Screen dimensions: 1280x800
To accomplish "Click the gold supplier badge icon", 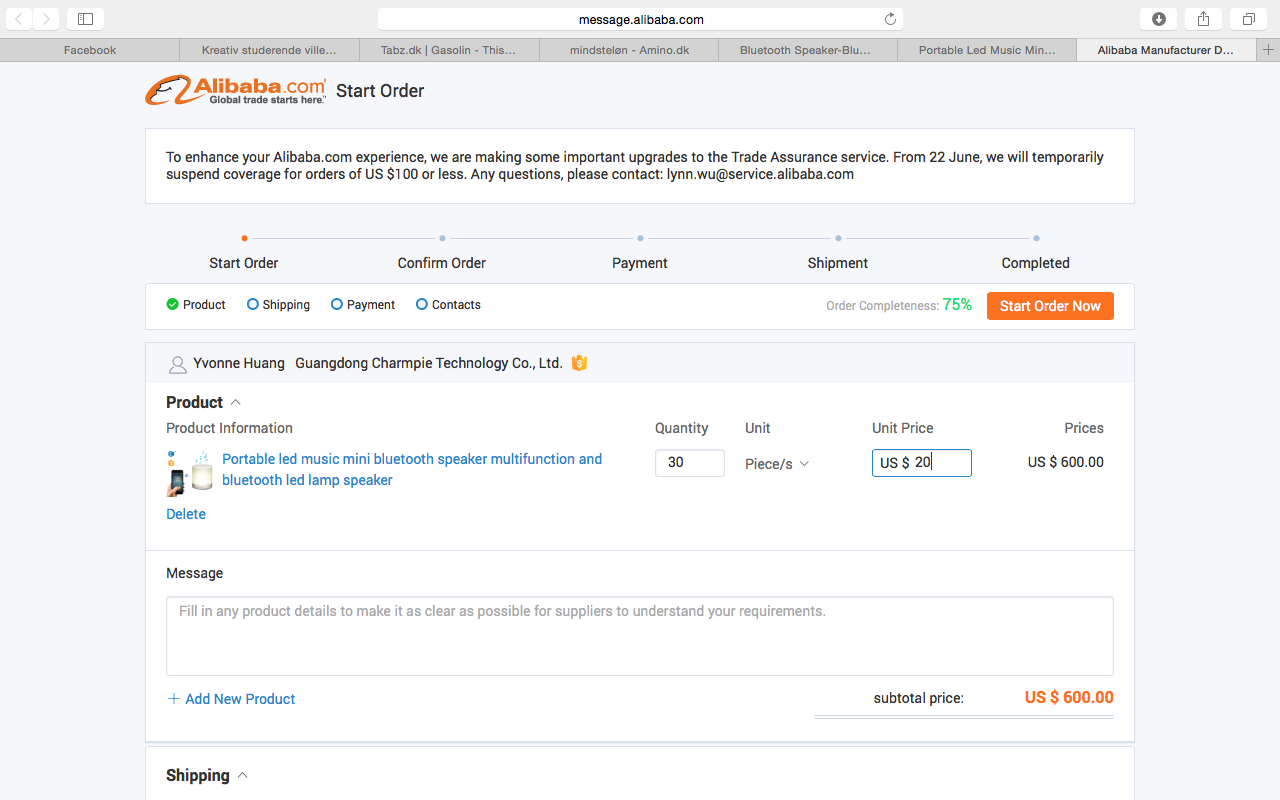I will (579, 363).
